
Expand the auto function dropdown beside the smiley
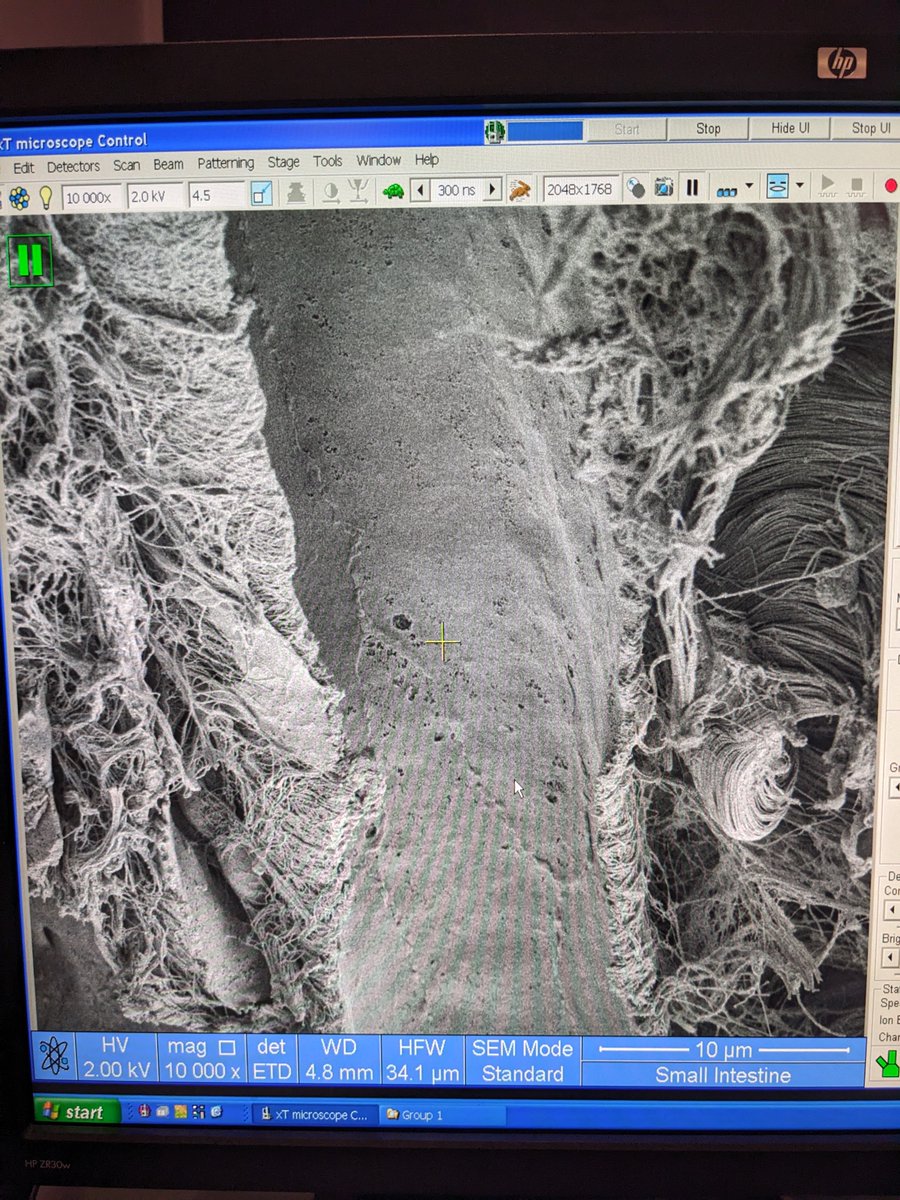(x=799, y=188)
